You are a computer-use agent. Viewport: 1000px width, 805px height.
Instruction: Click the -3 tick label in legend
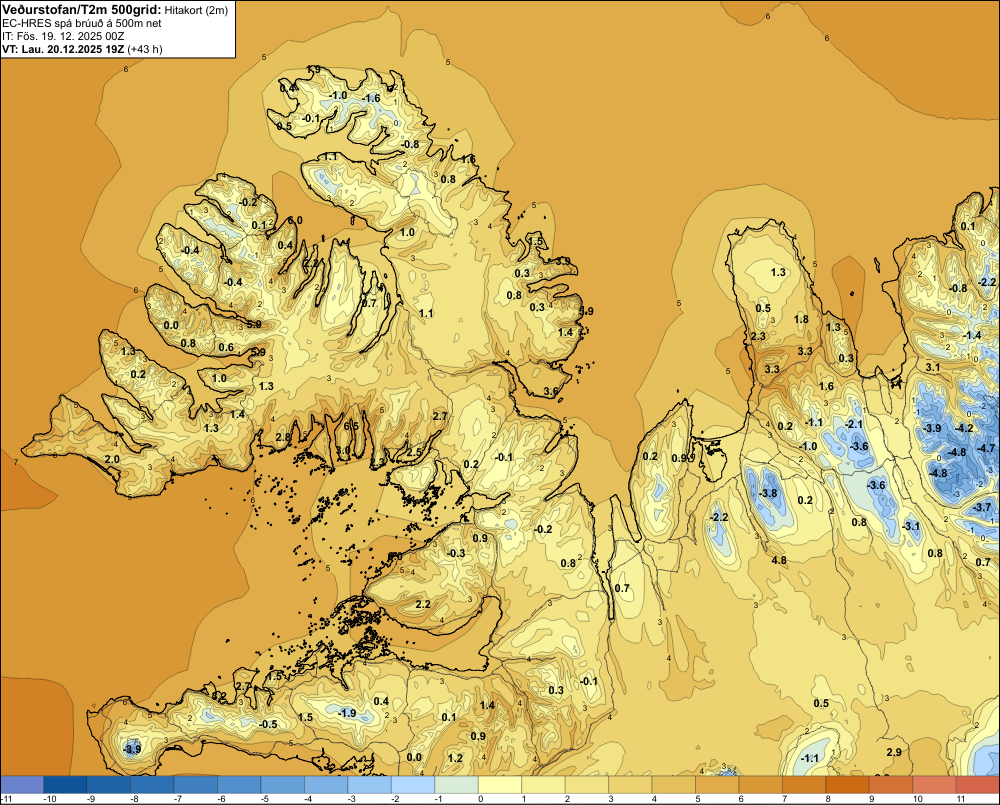353,799
